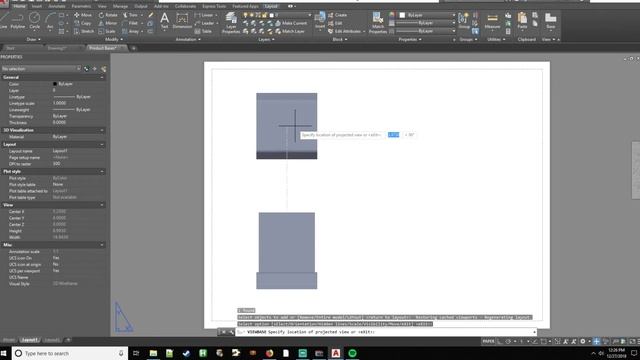
Task: Click Match Layer
Action: [290, 31]
